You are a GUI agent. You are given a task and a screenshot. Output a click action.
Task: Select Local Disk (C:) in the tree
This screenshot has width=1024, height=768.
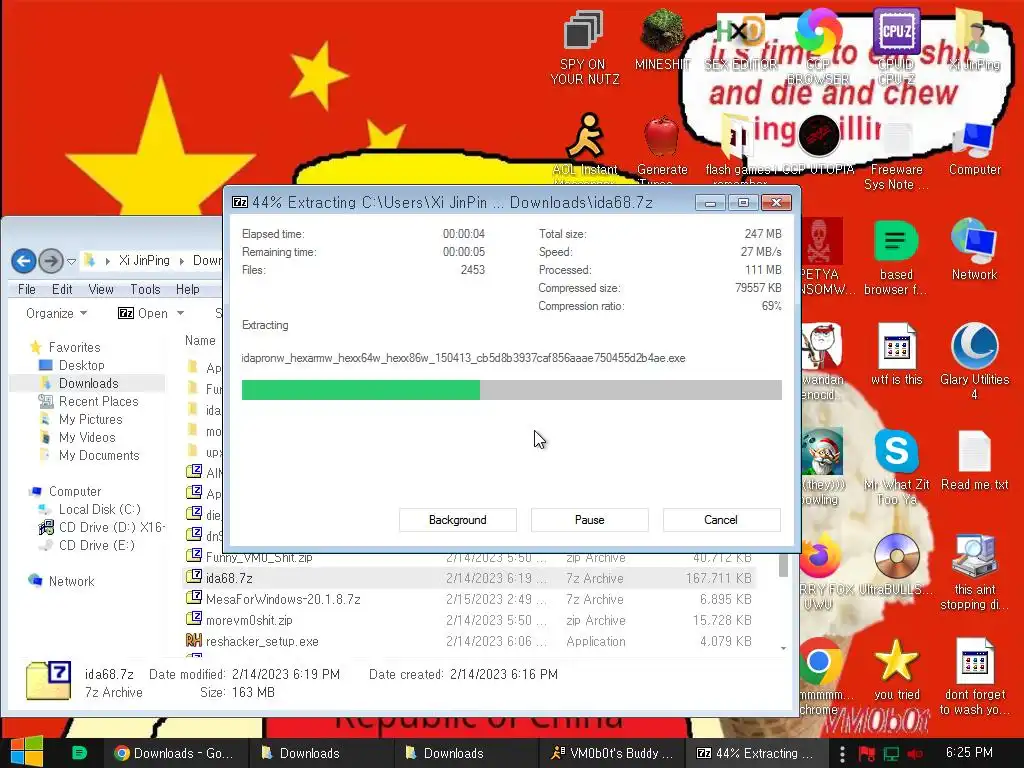[x=99, y=509]
